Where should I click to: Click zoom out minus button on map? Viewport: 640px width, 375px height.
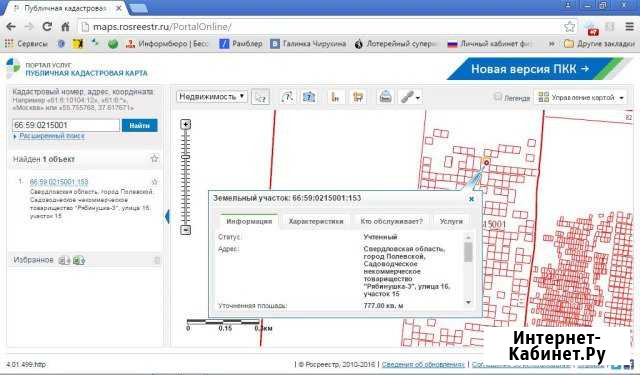click(x=186, y=230)
